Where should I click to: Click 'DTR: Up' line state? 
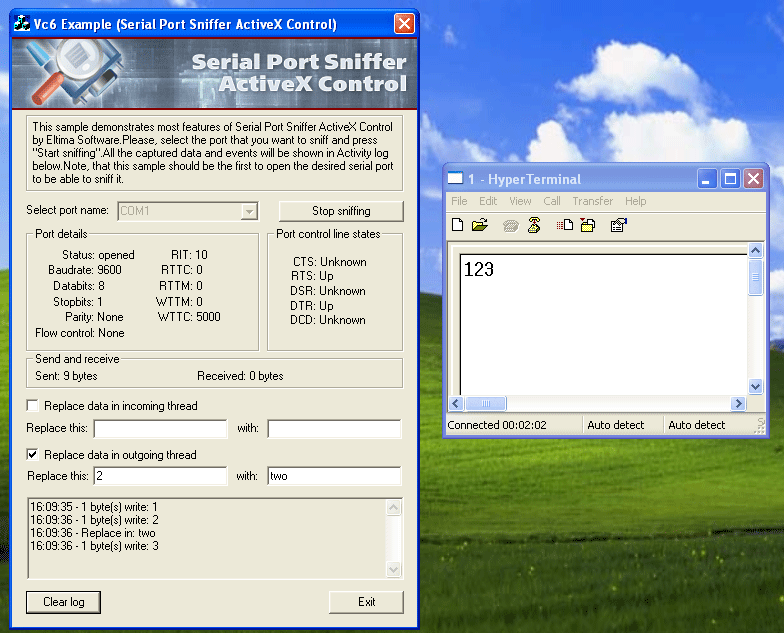click(312, 306)
